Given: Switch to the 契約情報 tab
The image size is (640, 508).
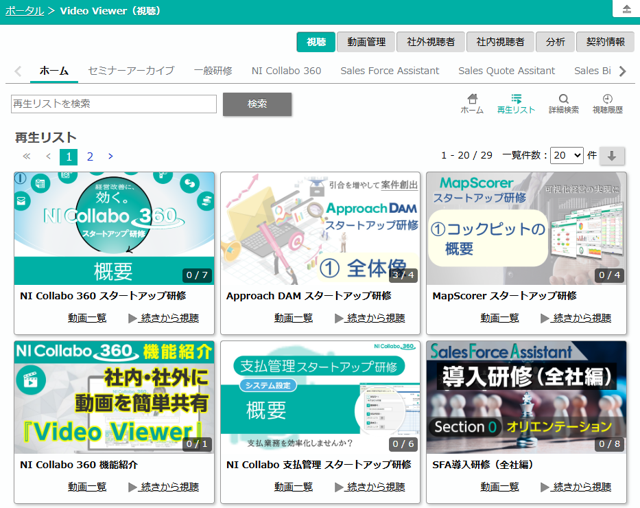Looking at the screenshot, I should tap(605, 42).
